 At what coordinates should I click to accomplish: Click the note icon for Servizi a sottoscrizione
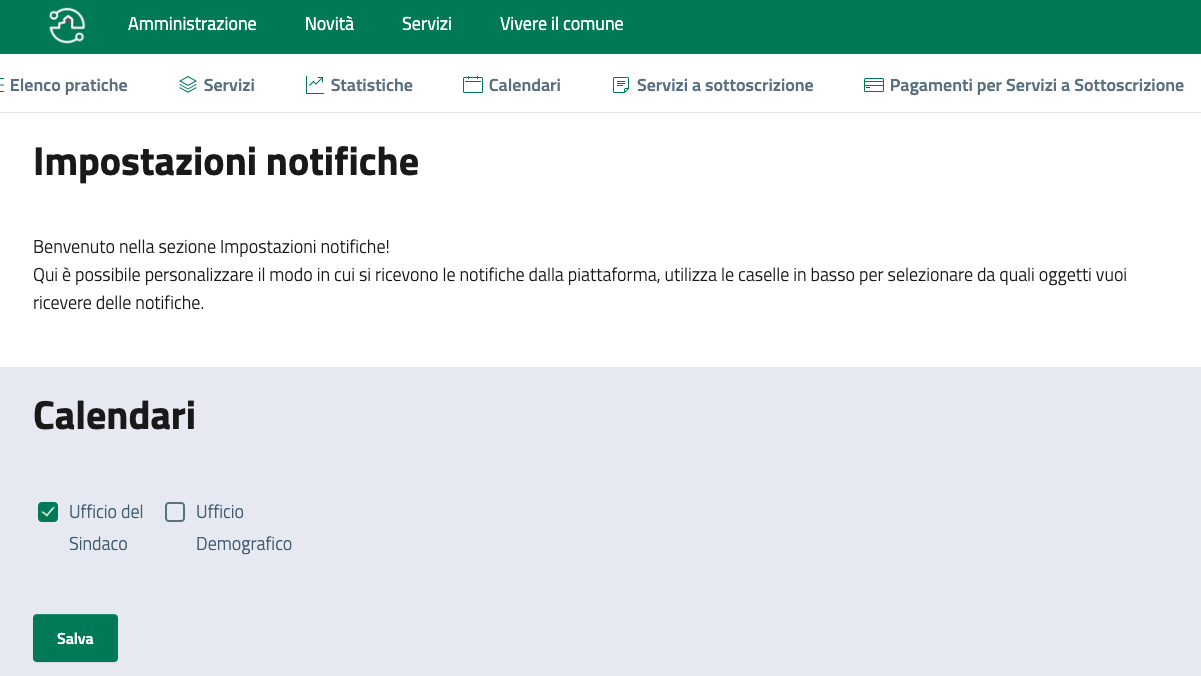click(621, 85)
